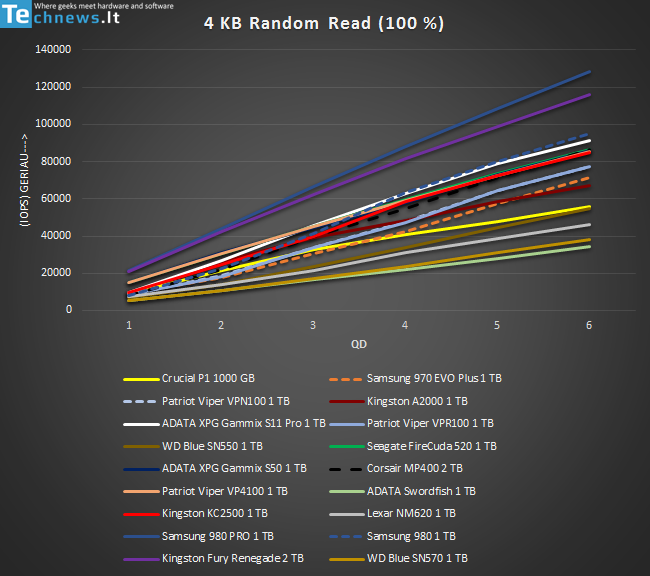This screenshot has height=576, width=650.
Task: Select the 'Kingston A2000 1 TB' legend label
Action: [417, 401]
